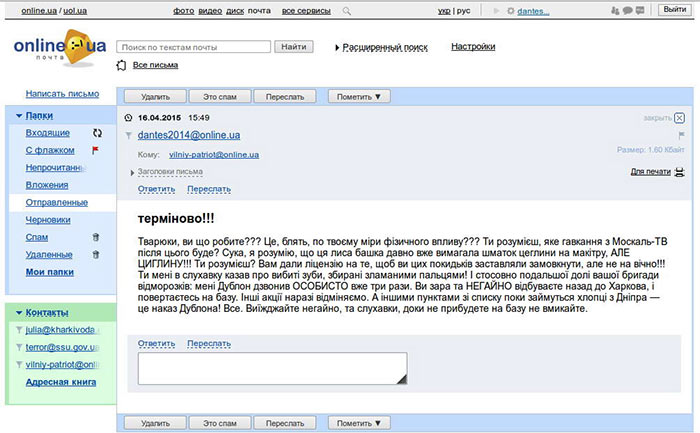Click the filter icon next to vilniy-patriot contact

[19, 365]
